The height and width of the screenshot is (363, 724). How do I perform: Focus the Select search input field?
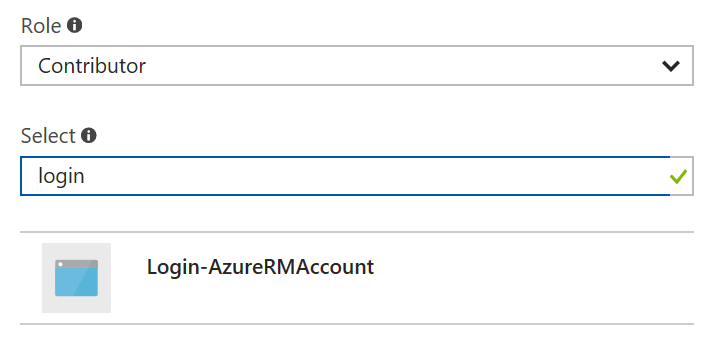coord(357,176)
